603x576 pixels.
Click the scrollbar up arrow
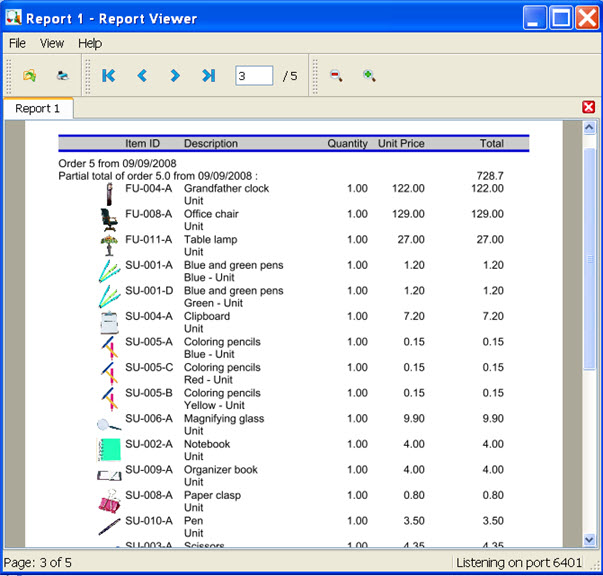point(589,127)
